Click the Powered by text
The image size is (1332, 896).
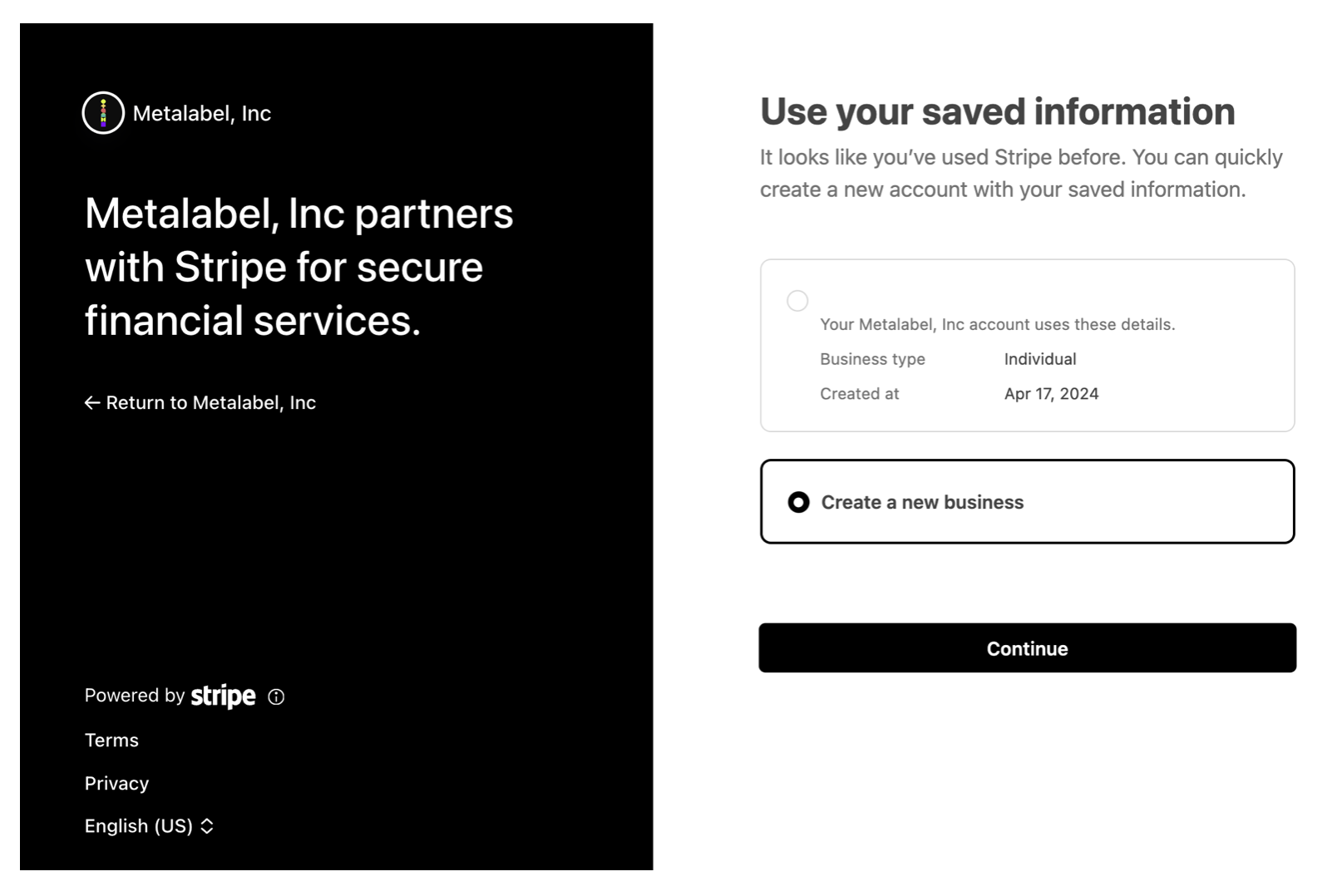(134, 696)
